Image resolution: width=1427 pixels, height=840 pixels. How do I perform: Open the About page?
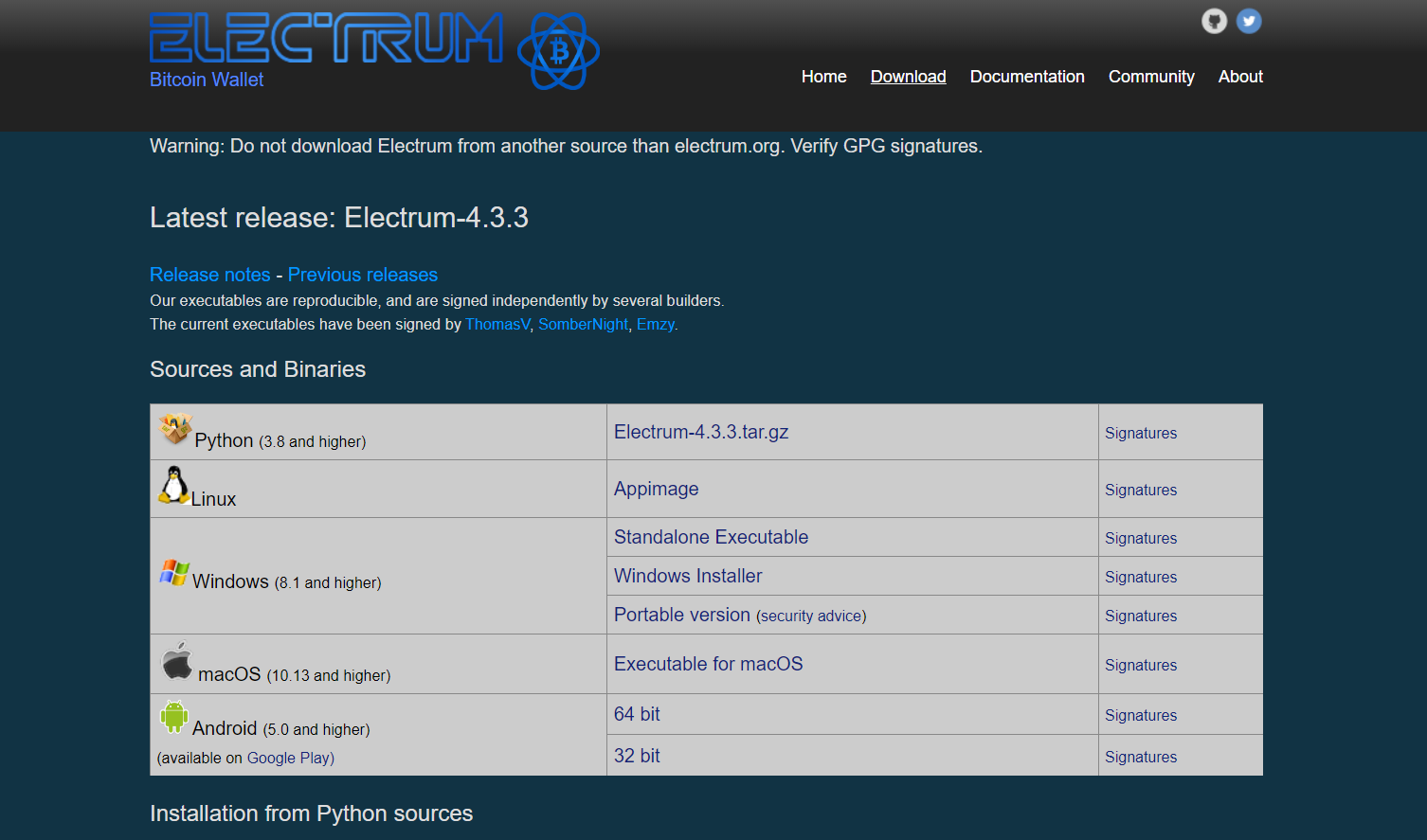(x=1240, y=77)
